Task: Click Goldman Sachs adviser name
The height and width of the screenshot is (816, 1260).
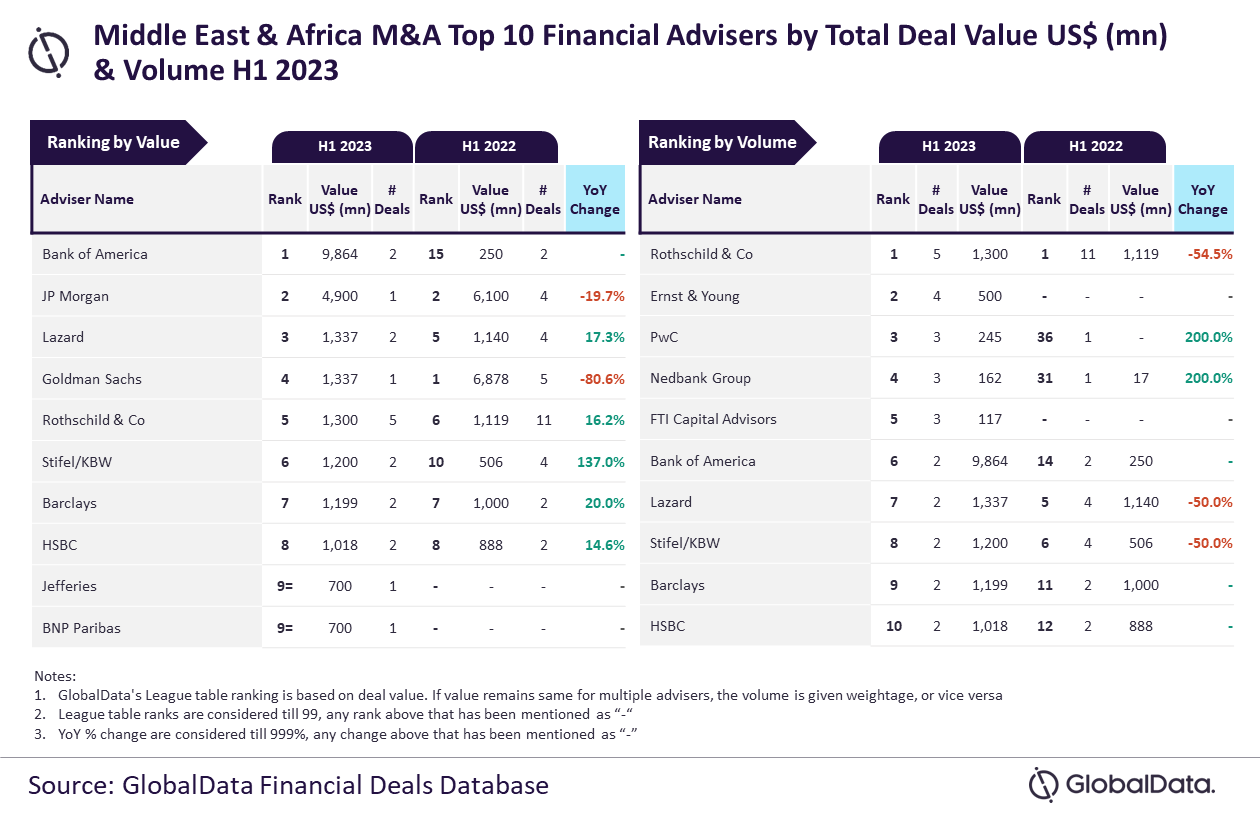Action: [x=92, y=379]
